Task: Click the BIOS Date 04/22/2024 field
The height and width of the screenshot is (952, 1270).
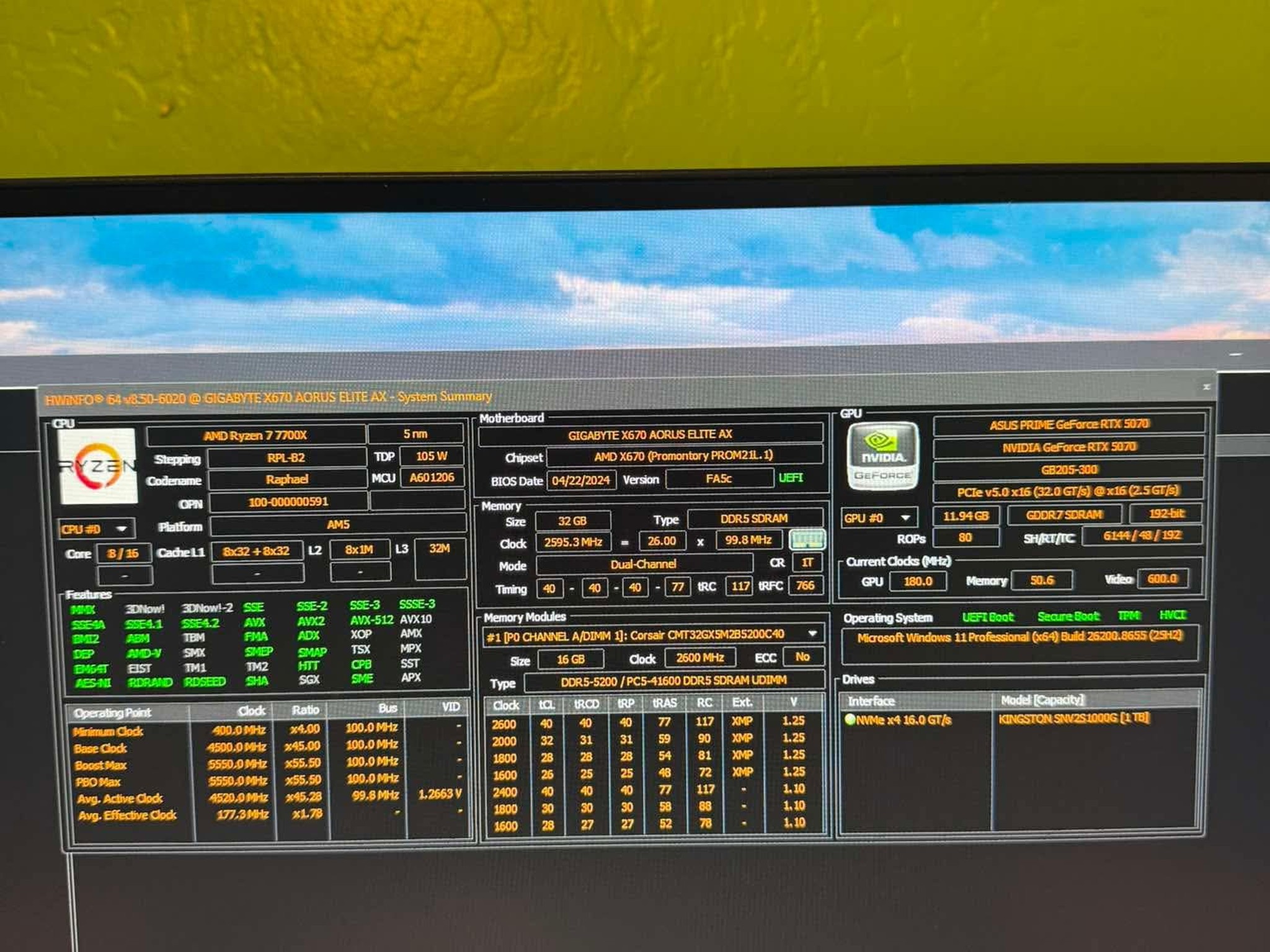Action: 581,480
